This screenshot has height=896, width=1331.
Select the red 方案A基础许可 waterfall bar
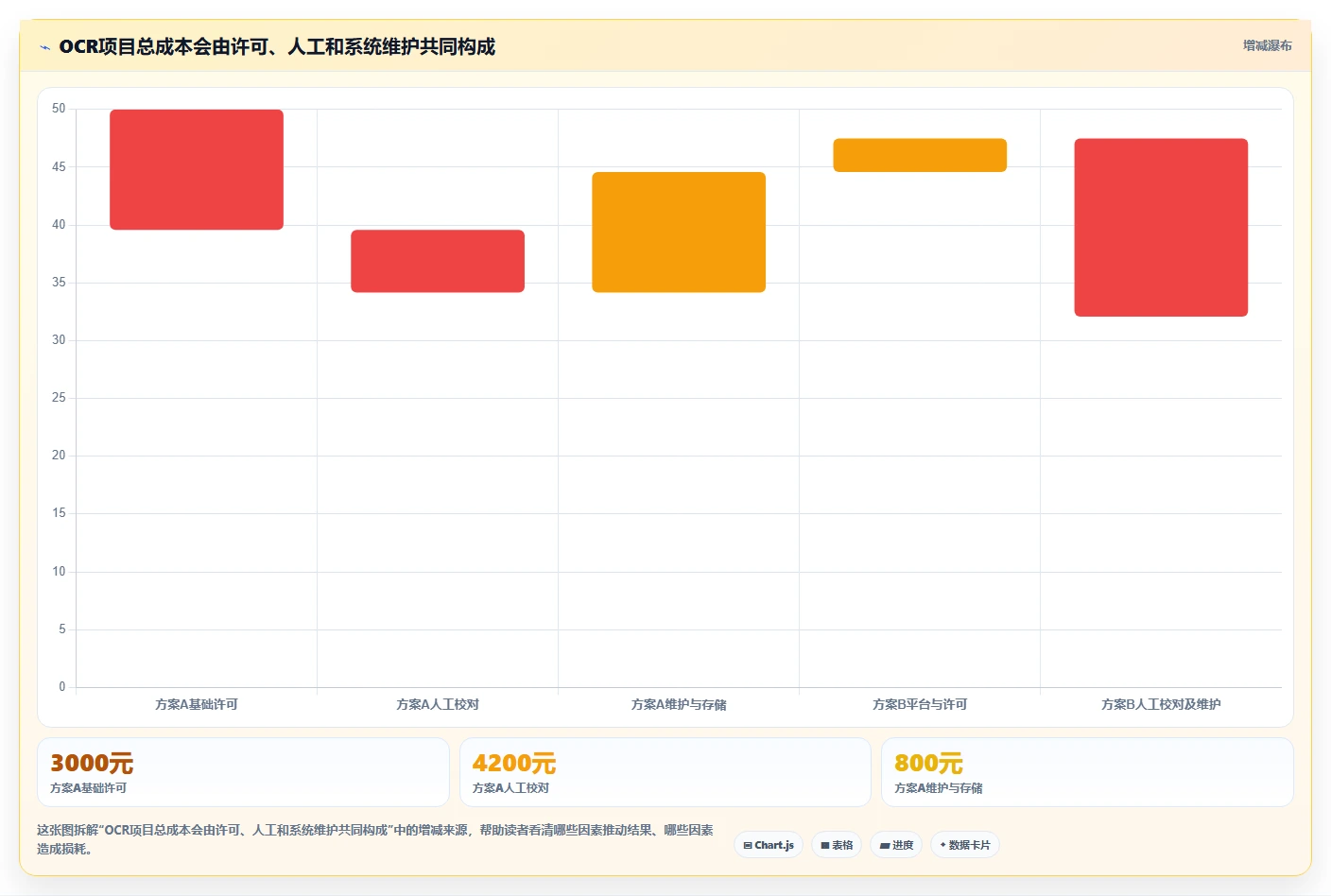pos(197,169)
